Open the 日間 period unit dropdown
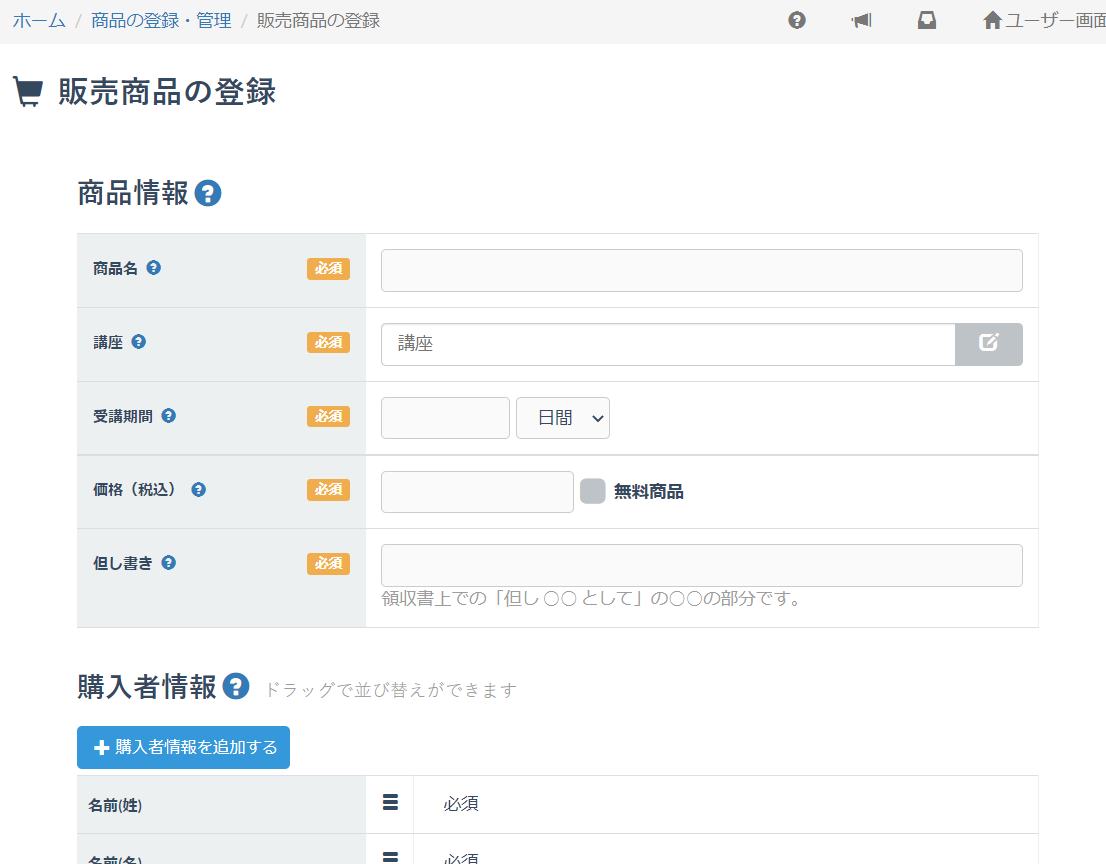The image size is (1106, 864). coord(562,418)
